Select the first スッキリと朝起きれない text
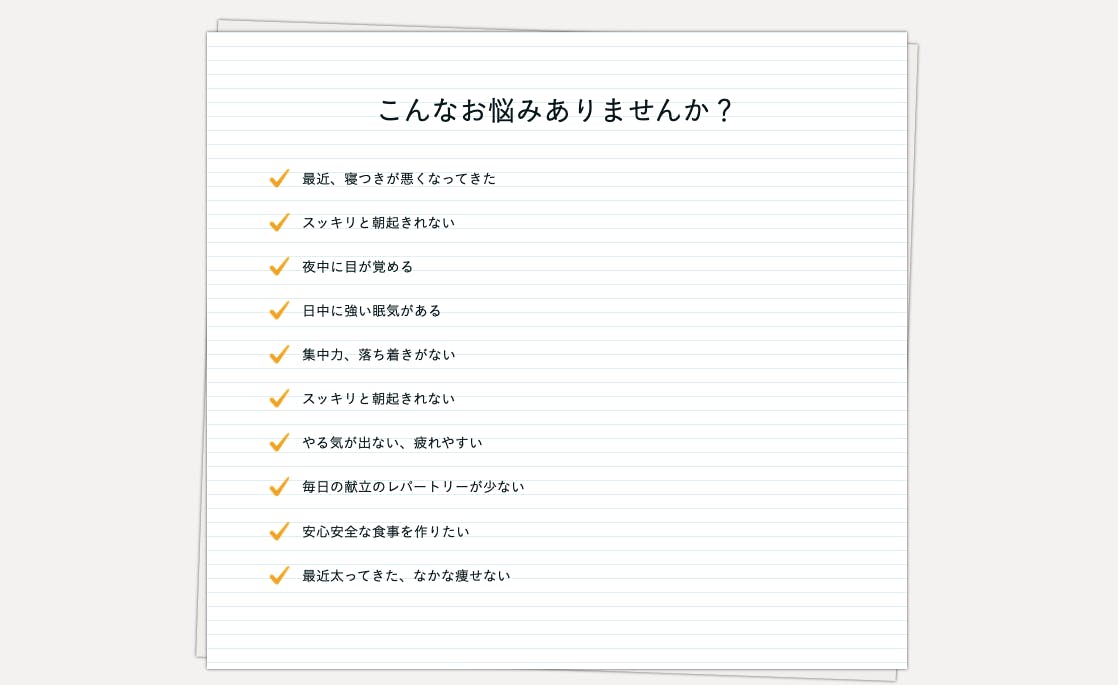 pos(378,223)
